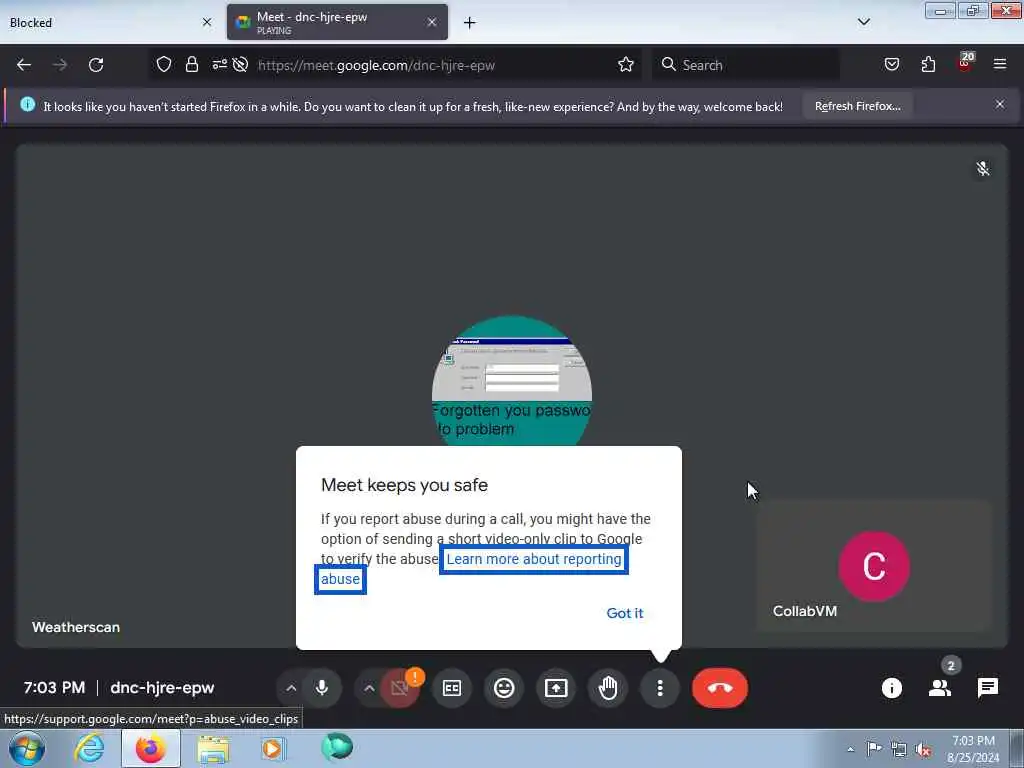Leave the call with the red button
The image size is (1024, 768).
pos(720,688)
